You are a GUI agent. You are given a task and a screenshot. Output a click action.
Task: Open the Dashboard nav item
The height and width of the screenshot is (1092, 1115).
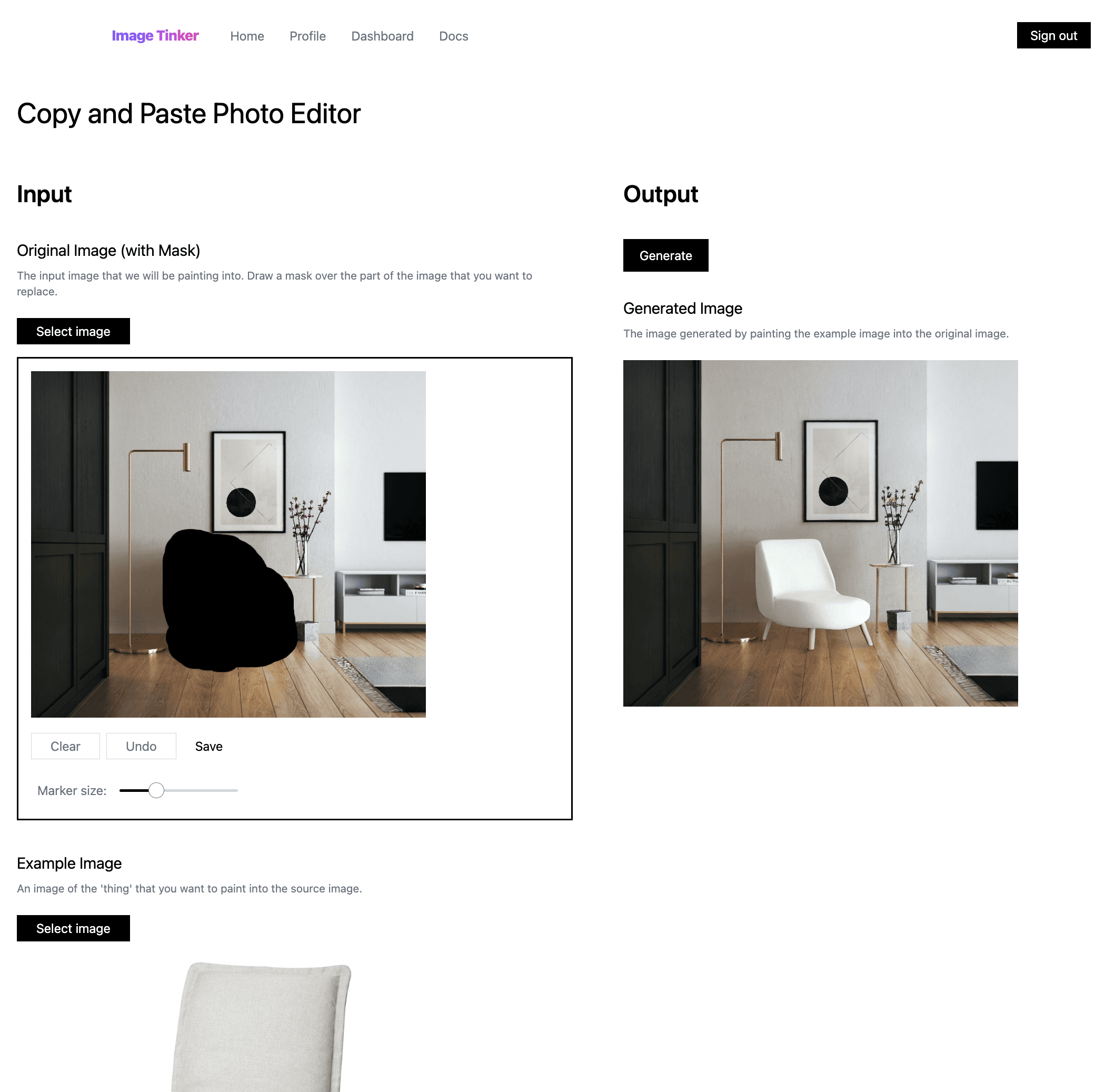coord(382,36)
